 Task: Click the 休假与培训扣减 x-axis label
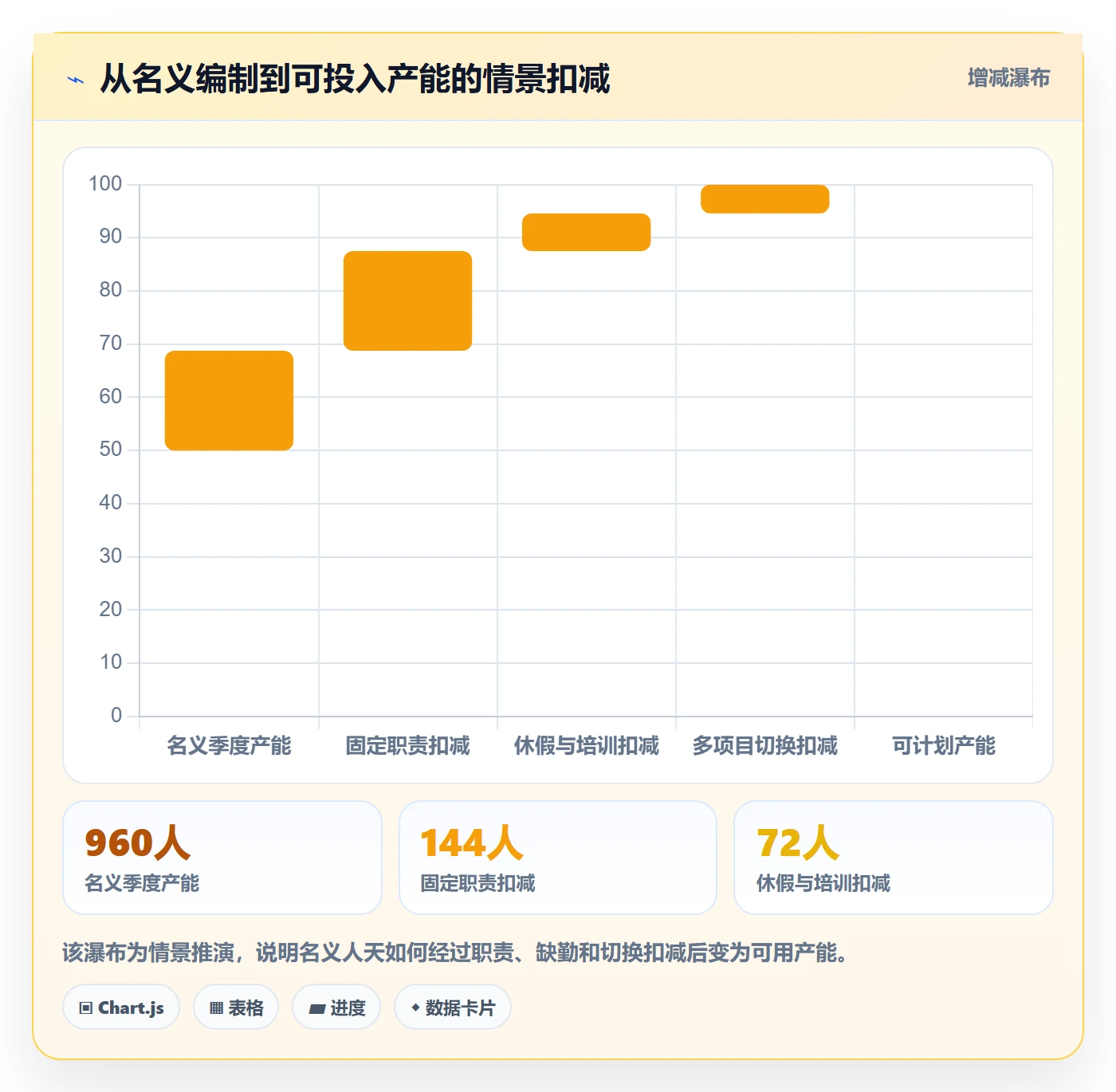tap(587, 746)
